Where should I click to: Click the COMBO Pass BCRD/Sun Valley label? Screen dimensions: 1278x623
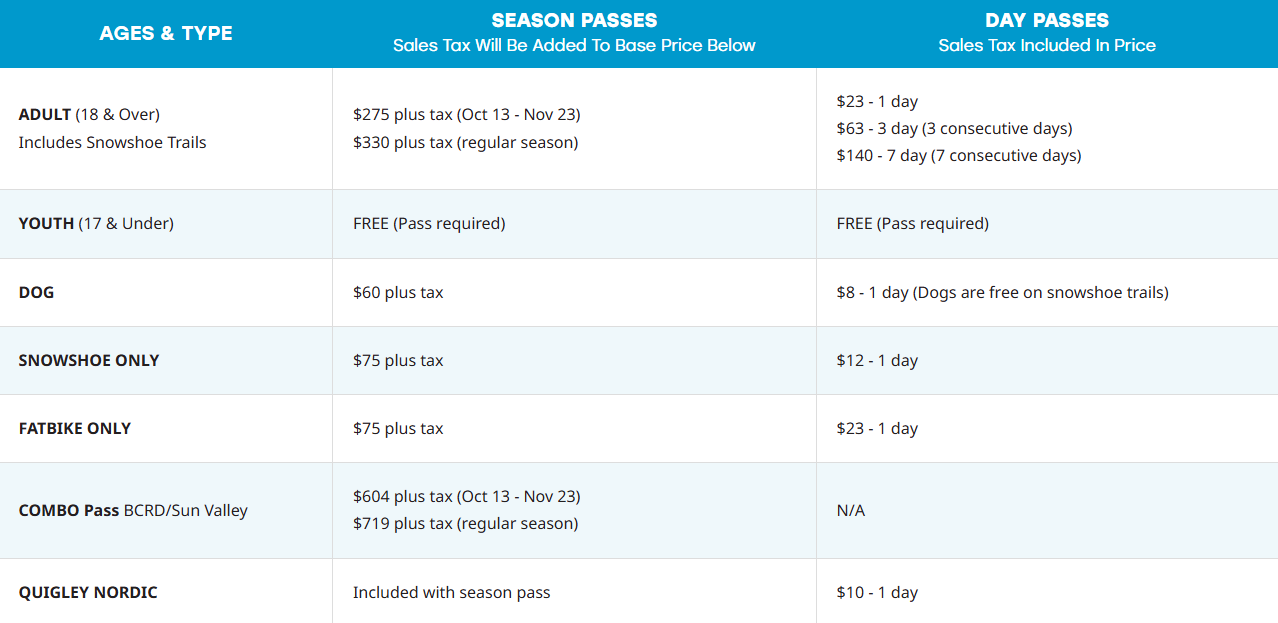click(133, 511)
